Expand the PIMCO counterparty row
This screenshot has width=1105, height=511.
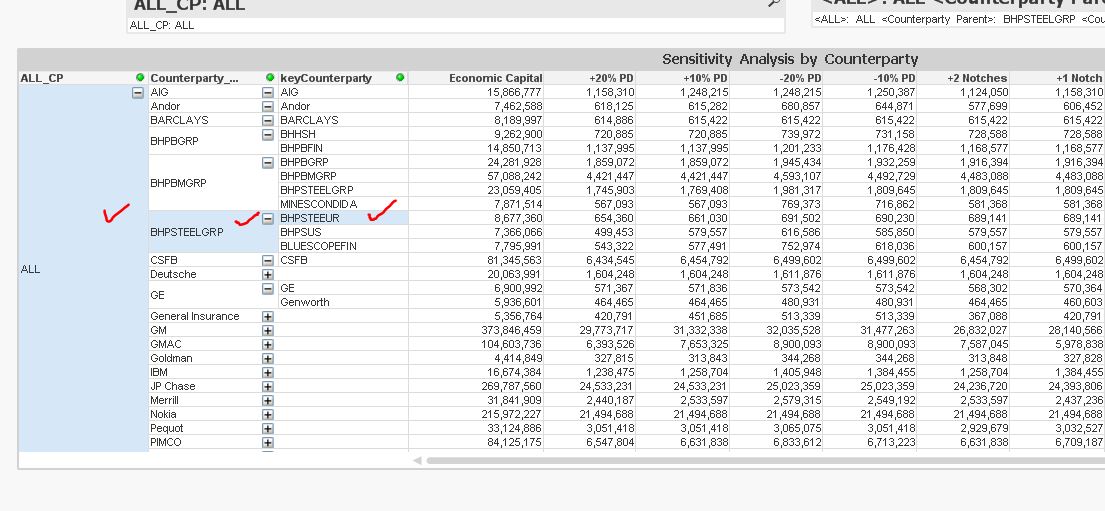point(268,443)
